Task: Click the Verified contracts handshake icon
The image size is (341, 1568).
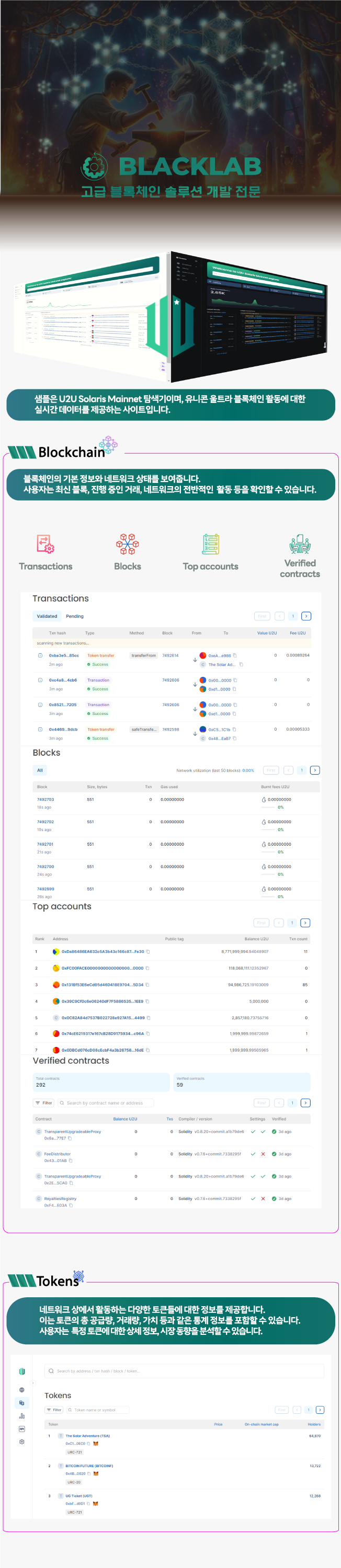Action: pyautogui.click(x=300, y=543)
